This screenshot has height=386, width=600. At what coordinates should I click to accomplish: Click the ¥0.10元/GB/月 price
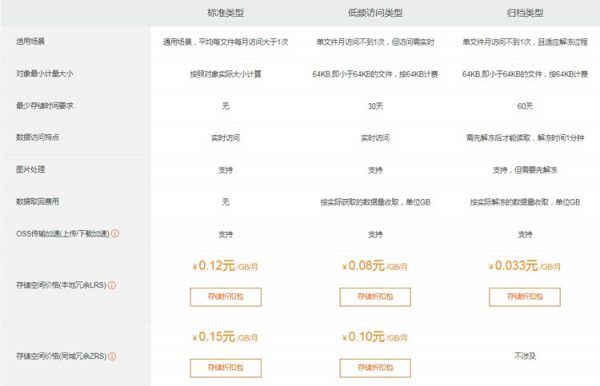click(x=375, y=337)
